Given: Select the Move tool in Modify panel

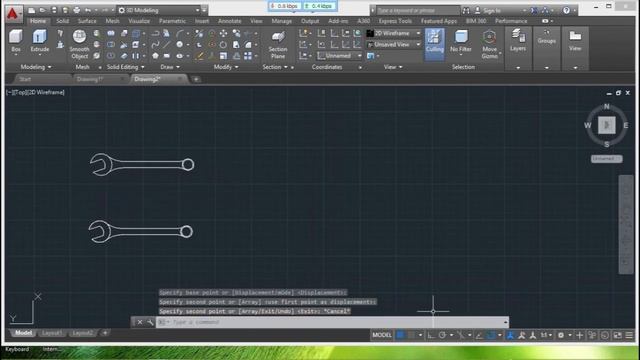Looking at the screenshot, I should pos(224,33).
